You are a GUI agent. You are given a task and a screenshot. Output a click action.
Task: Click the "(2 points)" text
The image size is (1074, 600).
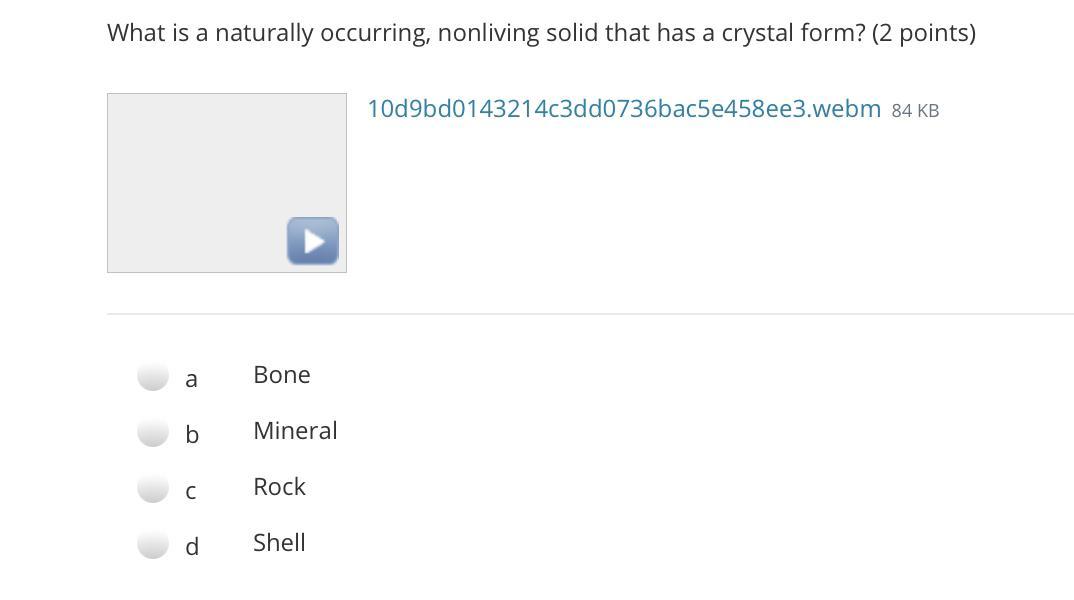923,33
